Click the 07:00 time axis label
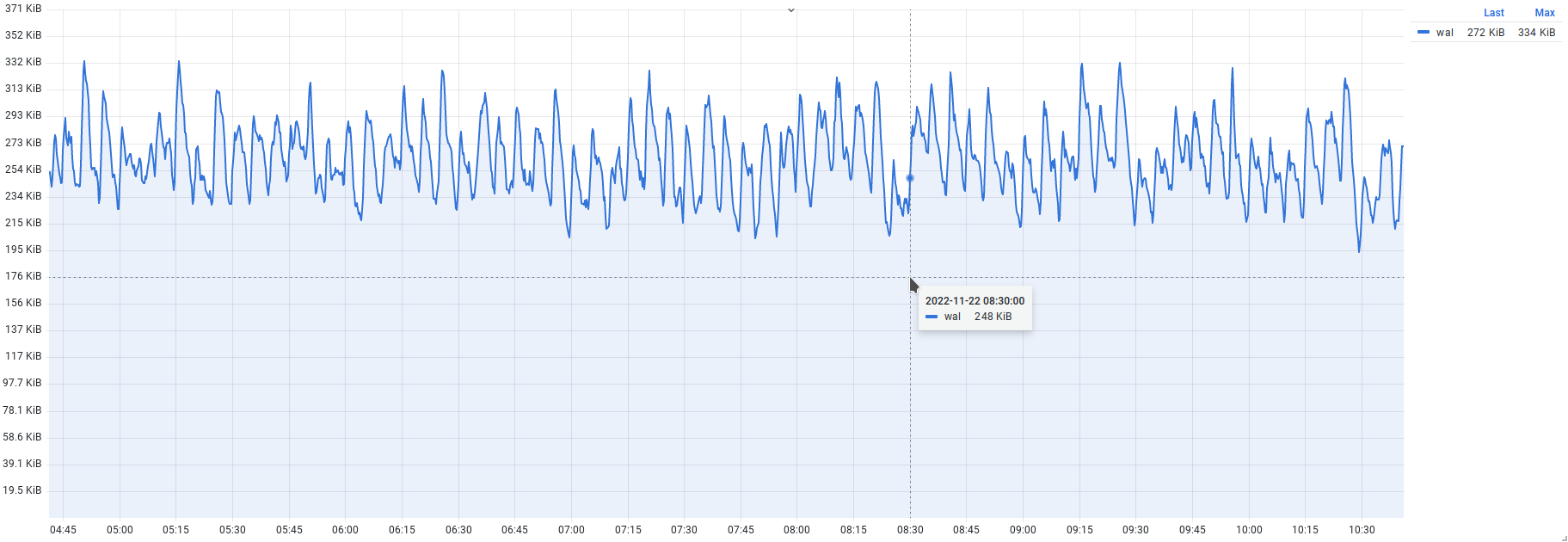Viewport: 1568px width, 542px height. click(571, 530)
